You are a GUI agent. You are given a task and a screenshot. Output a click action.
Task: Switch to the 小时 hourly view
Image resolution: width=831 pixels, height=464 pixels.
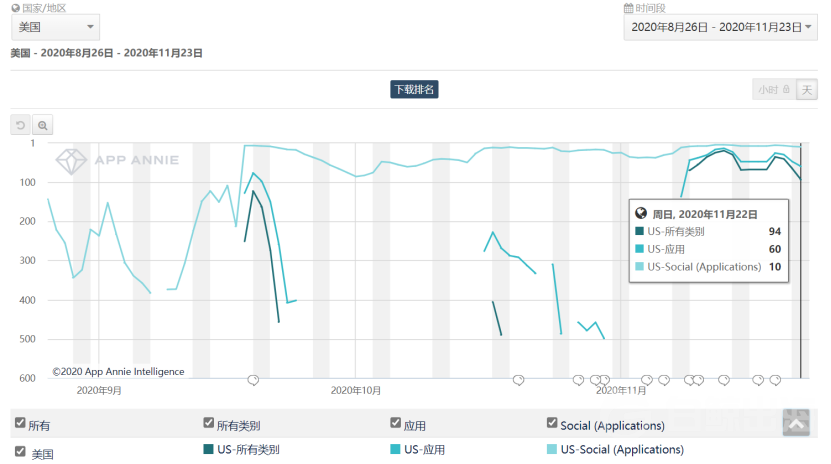pos(774,90)
